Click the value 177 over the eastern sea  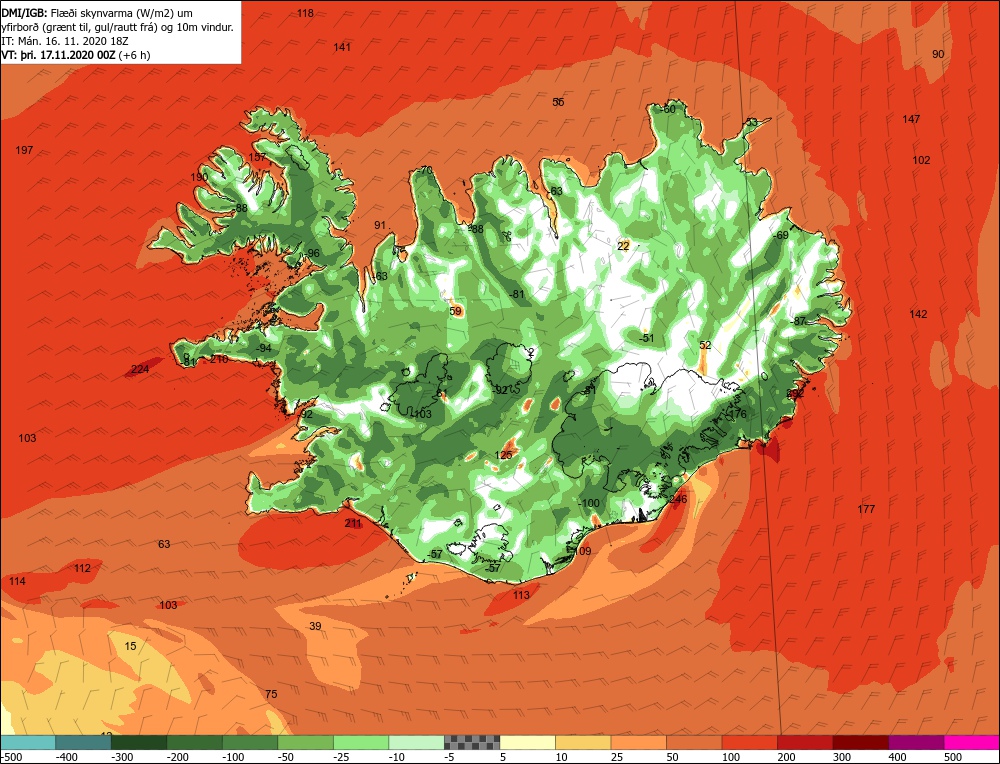[x=866, y=509]
